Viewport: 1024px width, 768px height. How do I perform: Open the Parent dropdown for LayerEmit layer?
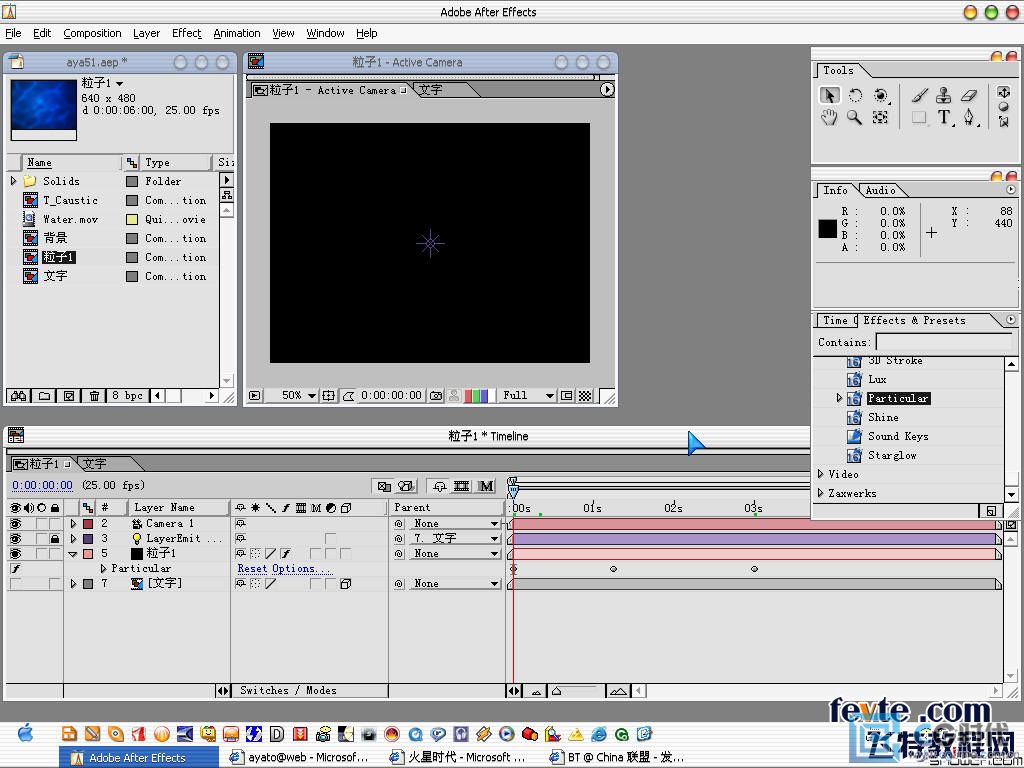pos(455,539)
